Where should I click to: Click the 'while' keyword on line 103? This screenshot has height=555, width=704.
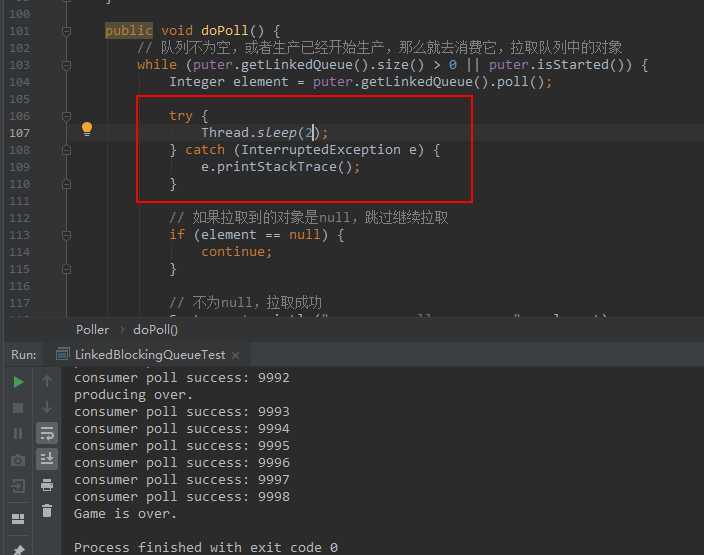pos(157,65)
